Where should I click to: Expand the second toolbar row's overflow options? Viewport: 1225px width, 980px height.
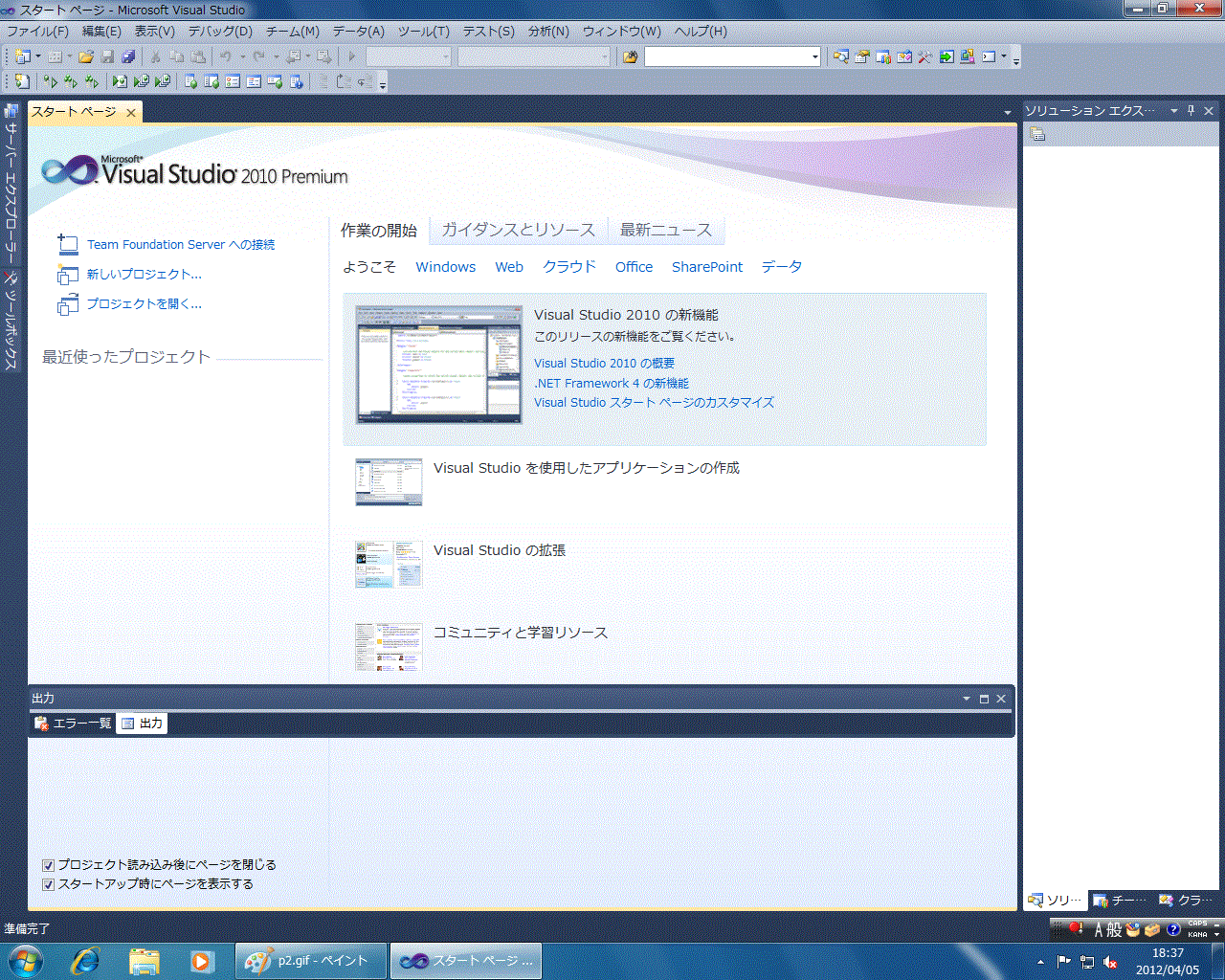pyautogui.click(x=383, y=84)
